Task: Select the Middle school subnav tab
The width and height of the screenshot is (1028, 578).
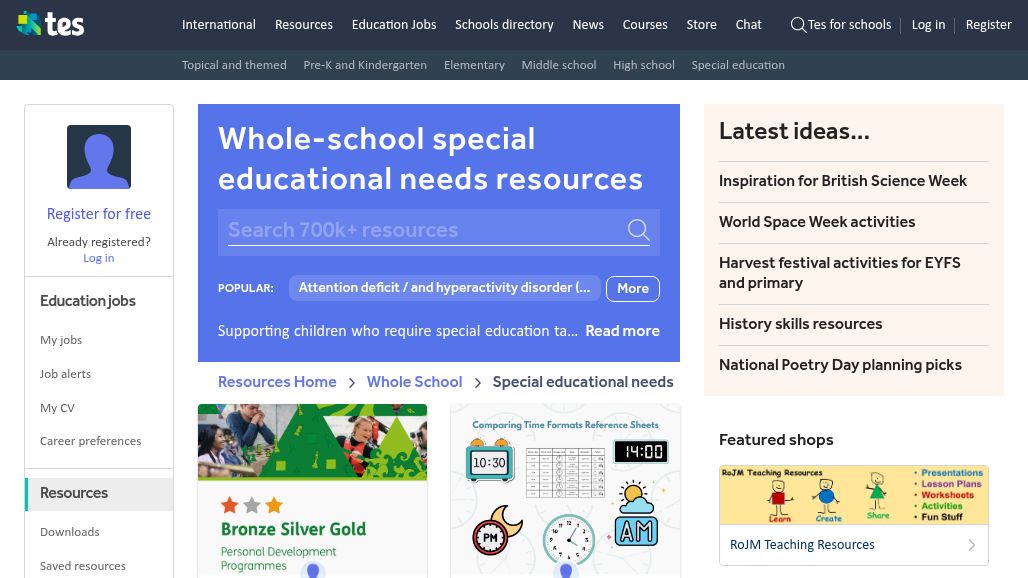Action: (x=558, y=65)
